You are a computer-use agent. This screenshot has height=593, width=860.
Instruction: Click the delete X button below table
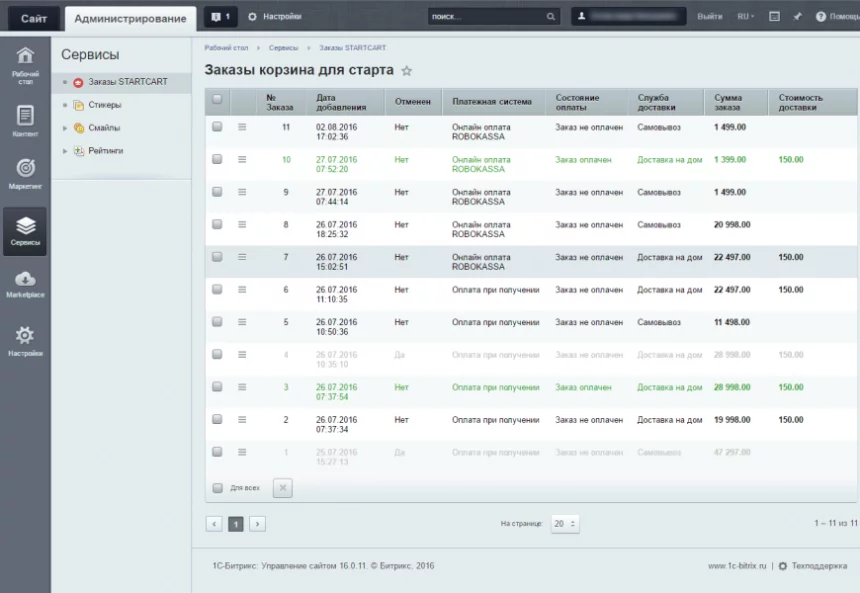282,488
